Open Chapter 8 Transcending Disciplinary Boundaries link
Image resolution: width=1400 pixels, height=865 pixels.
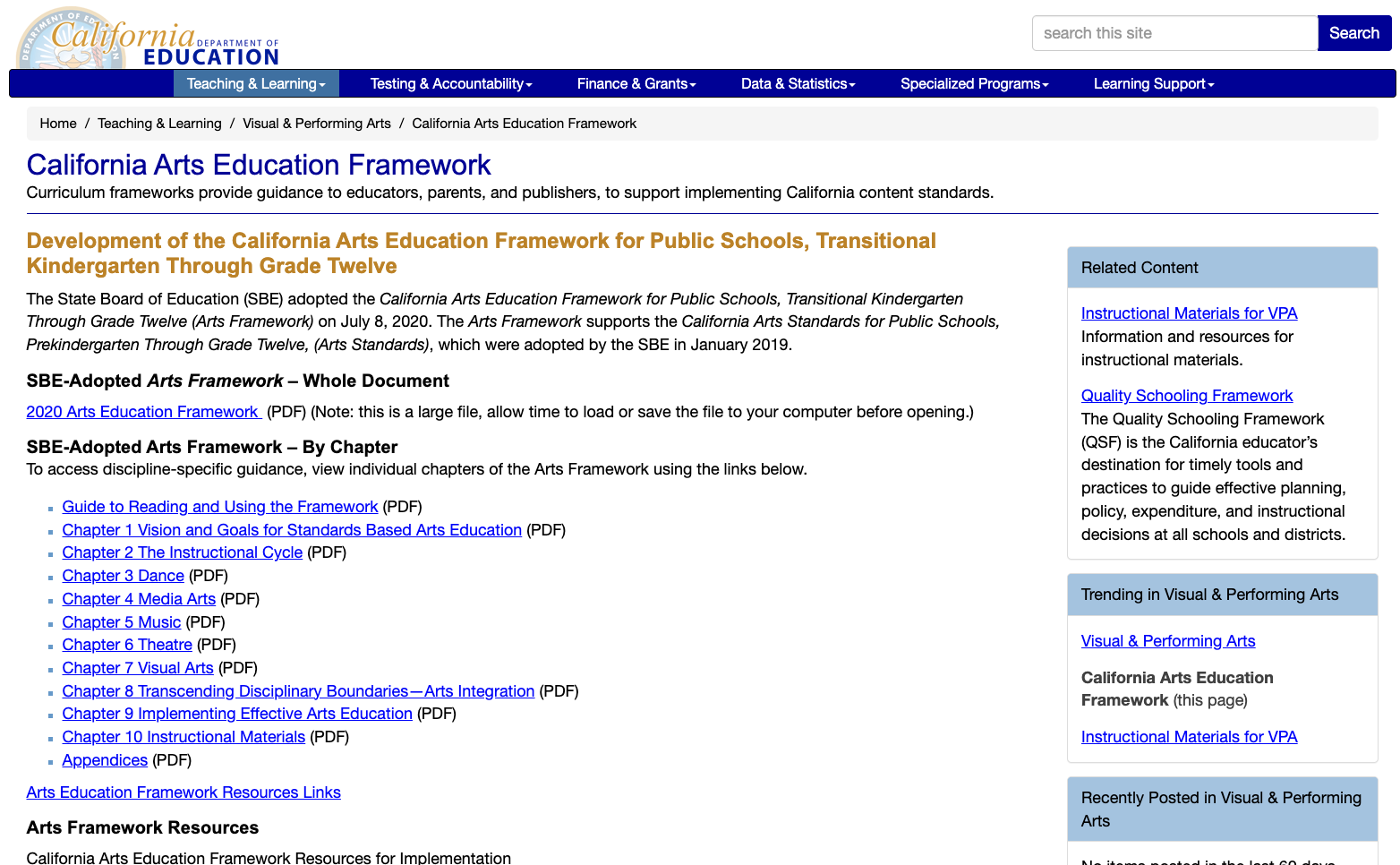pyautogui.click(x=298, y=691)
